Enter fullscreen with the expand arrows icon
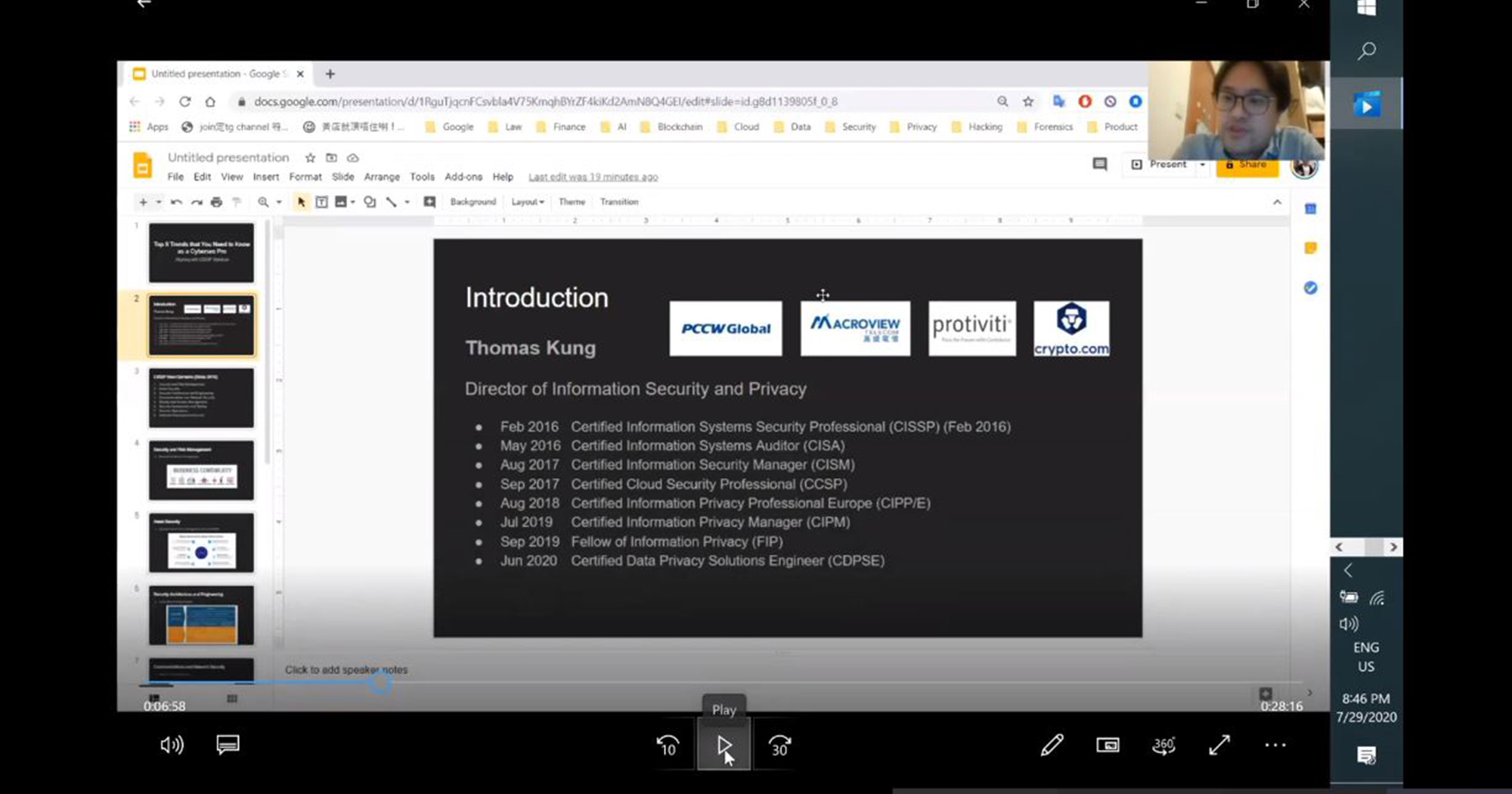The image size is (1512, 794). 1219,746
